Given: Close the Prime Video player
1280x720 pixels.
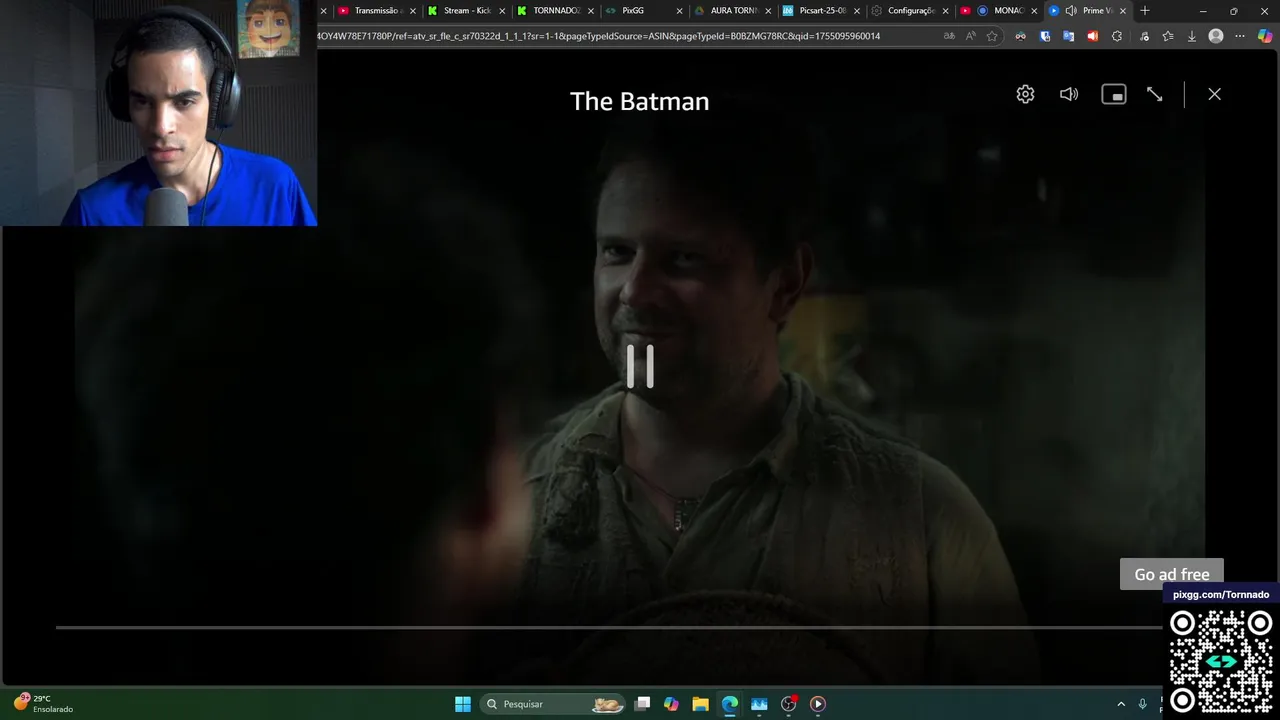Looking at the screenshot, I should (x=1214, y=94).
